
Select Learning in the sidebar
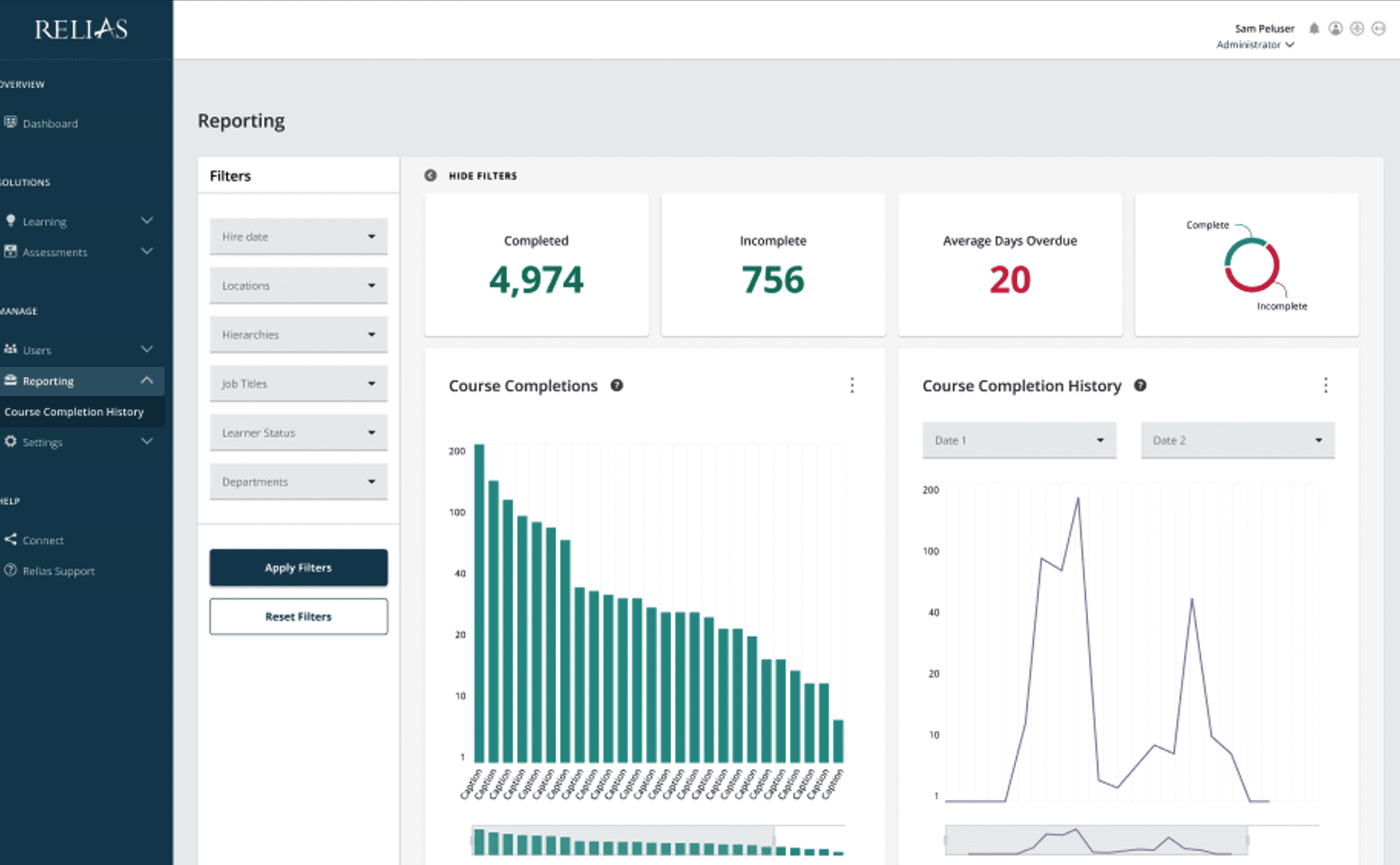point(44,222)
